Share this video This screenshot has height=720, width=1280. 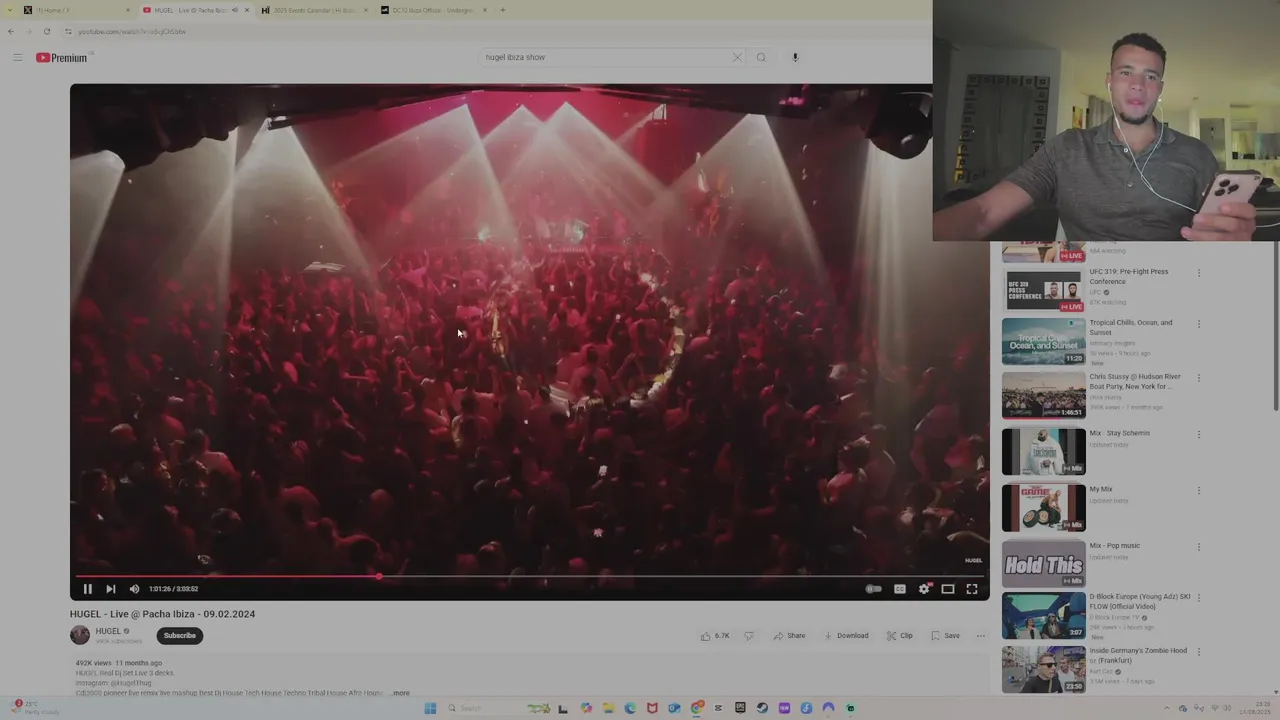click(788, 636)
